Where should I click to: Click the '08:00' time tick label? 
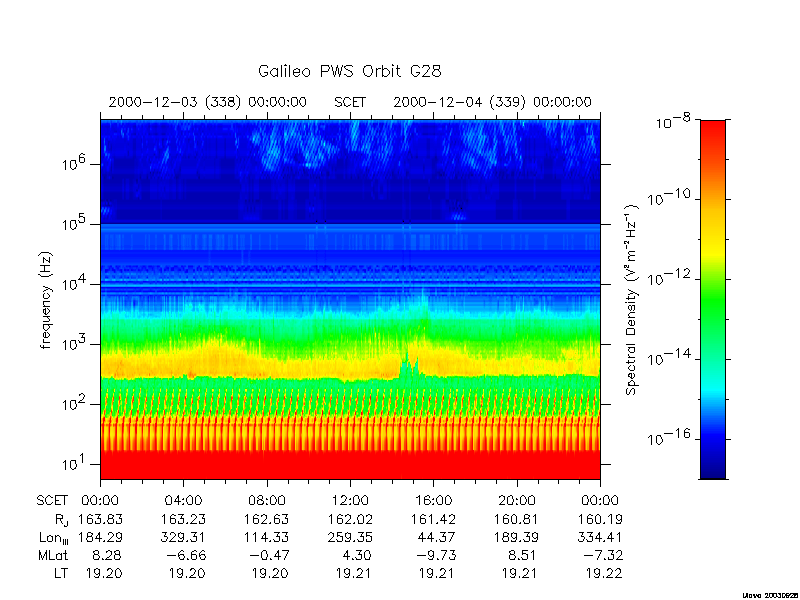267,501
